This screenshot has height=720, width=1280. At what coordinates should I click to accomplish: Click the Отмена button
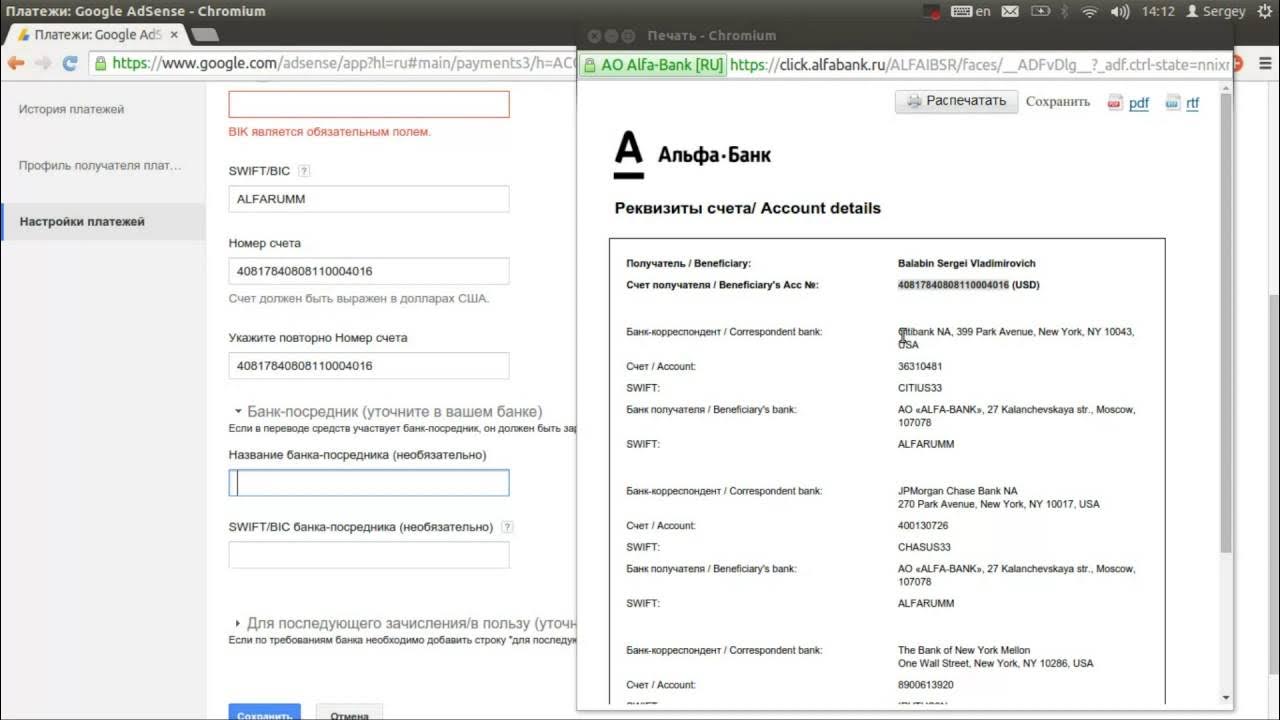pos(349,713)
